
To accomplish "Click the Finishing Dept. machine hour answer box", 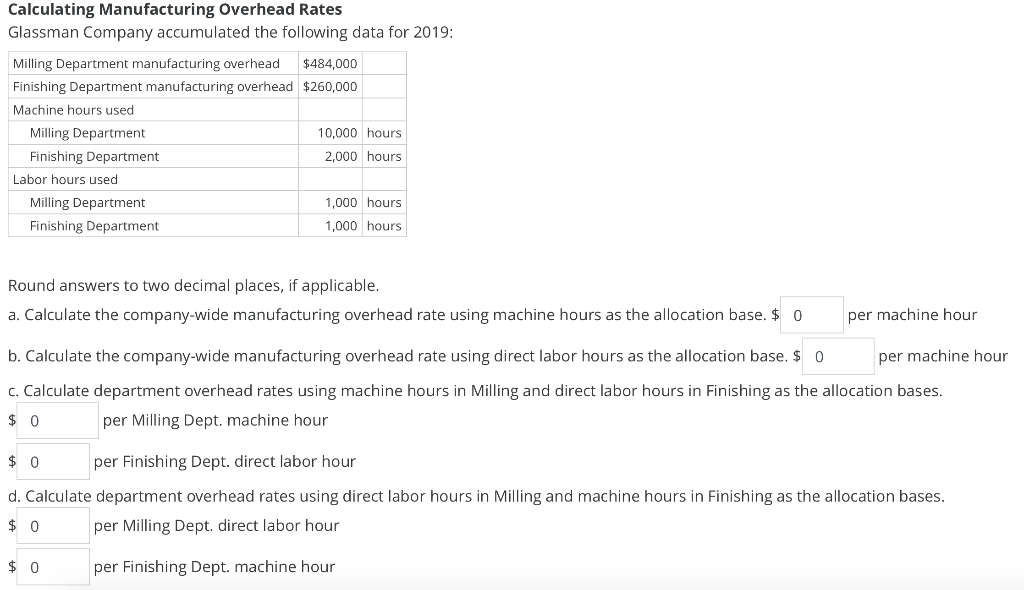I will (52, 566).
